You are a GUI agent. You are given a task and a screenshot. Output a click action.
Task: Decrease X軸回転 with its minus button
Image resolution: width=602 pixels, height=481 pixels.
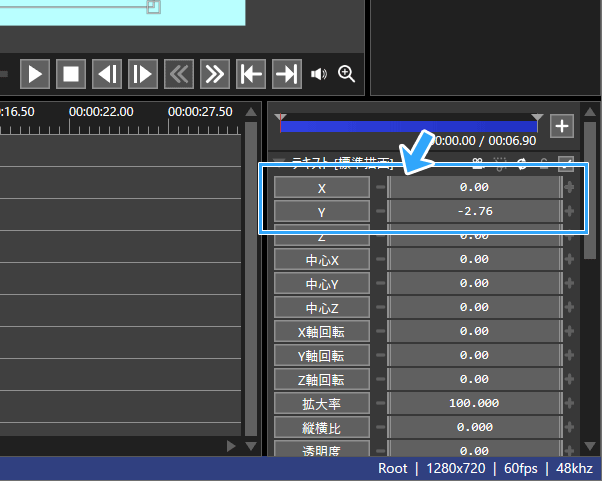tap(380, 331)
